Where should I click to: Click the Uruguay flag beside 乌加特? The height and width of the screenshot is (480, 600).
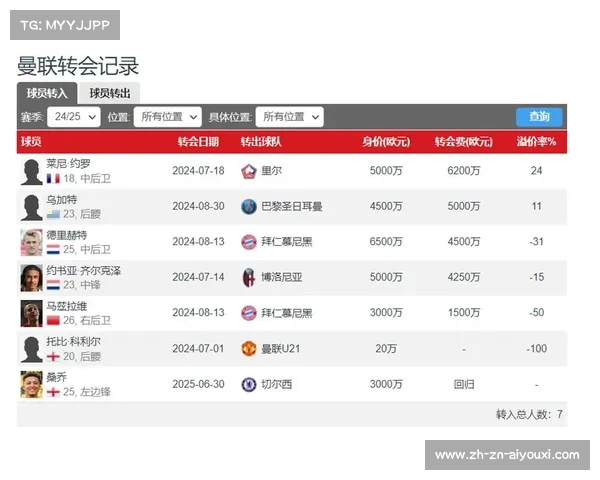53,214
